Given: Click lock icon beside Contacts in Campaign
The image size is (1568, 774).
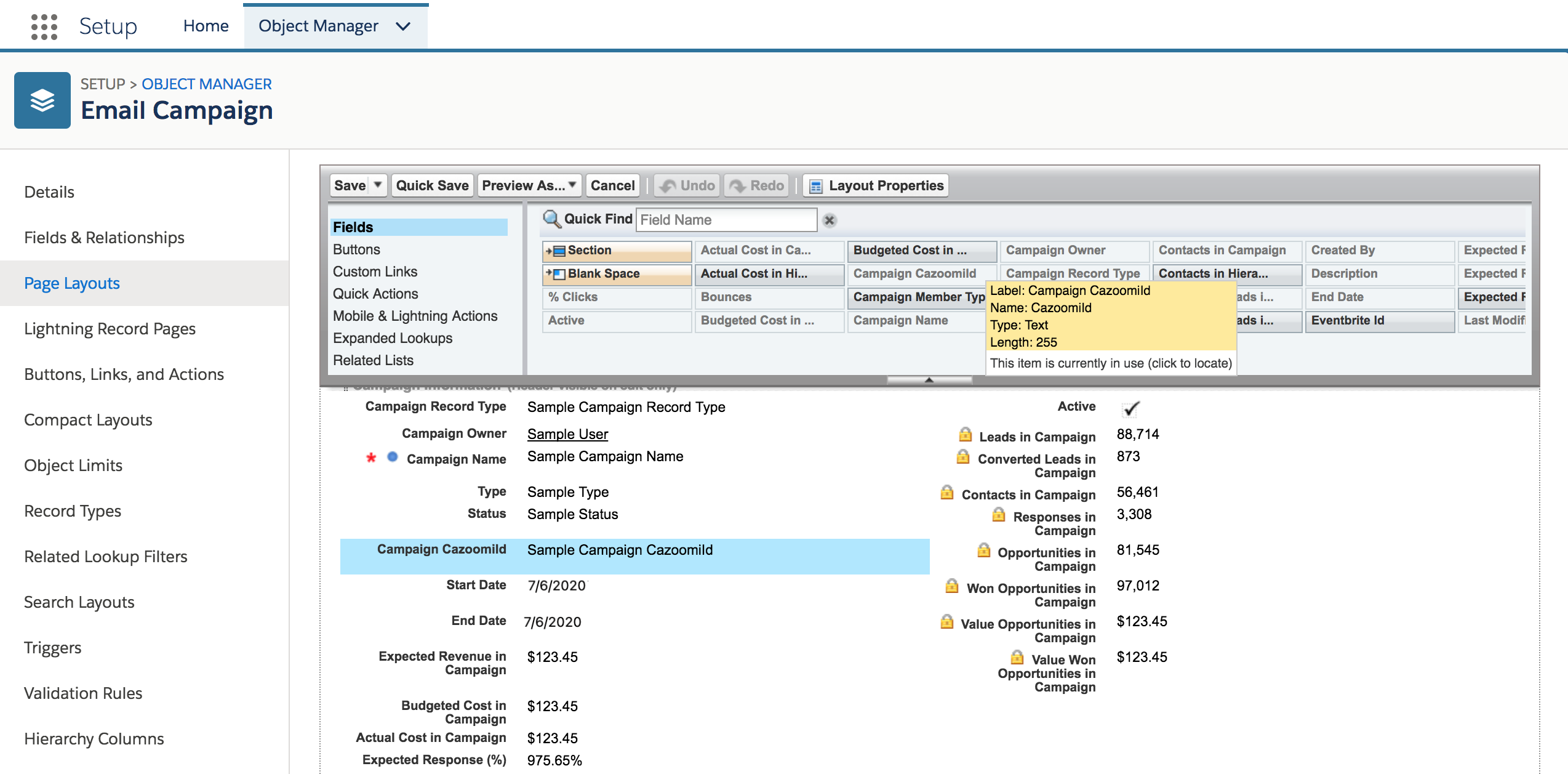Looking at the screenshot, I should coord(947,493).
